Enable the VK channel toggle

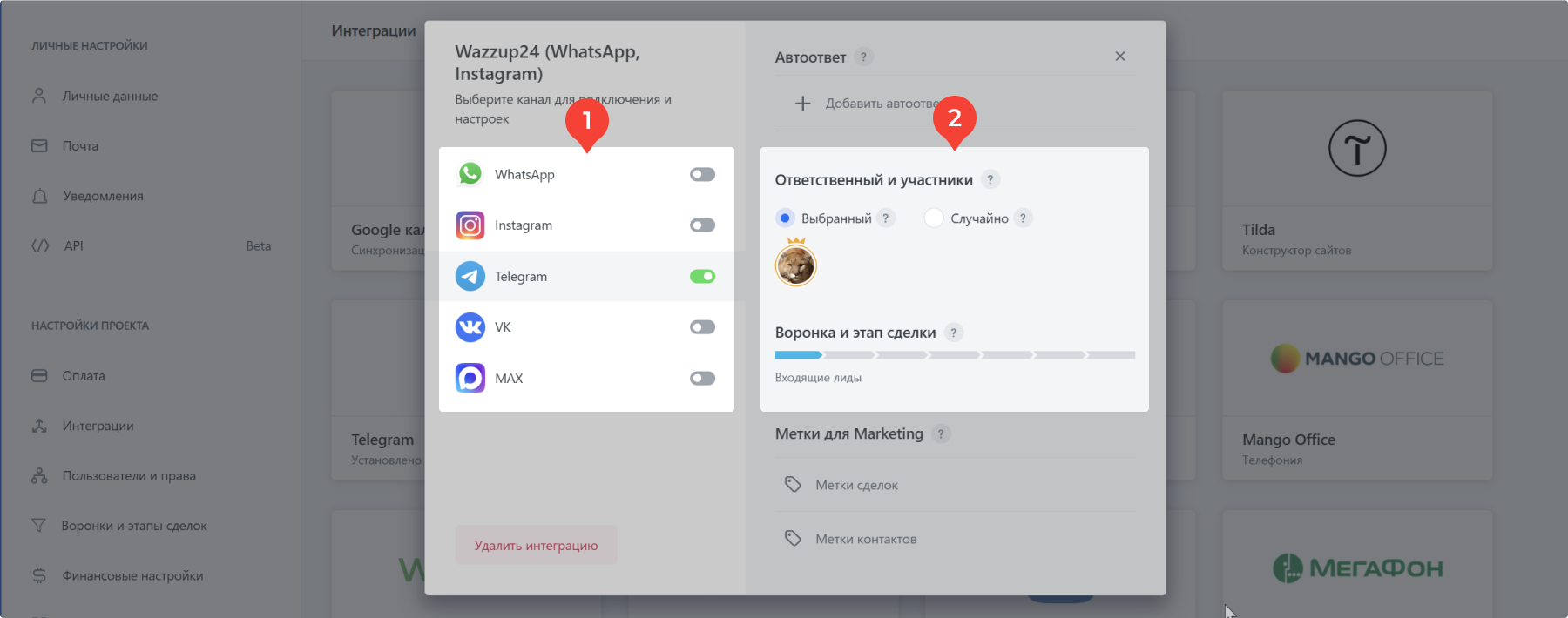pos(702,327)
